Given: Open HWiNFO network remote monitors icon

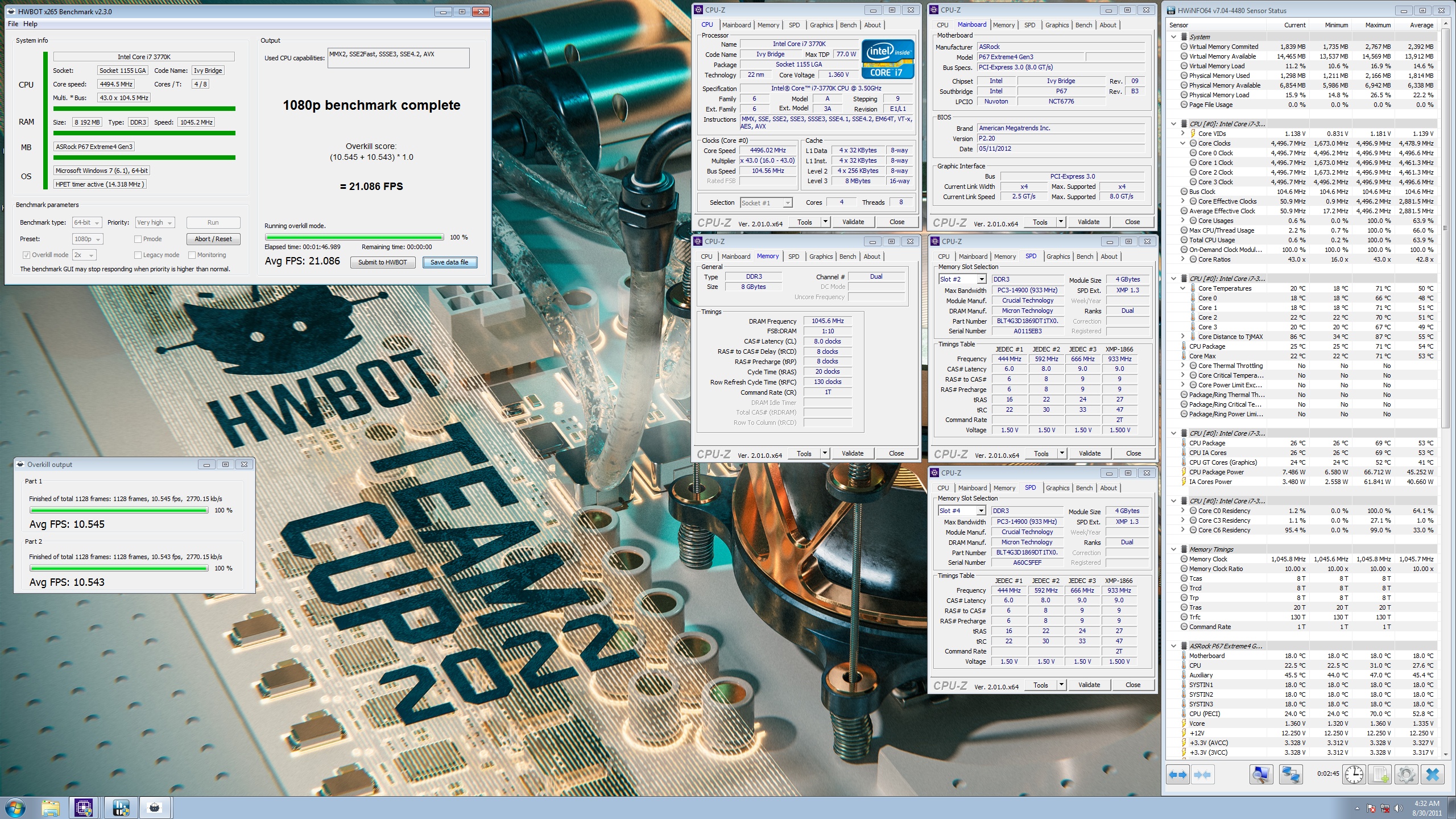Looking at the screenshot, I should click(x=1290, y=774).
